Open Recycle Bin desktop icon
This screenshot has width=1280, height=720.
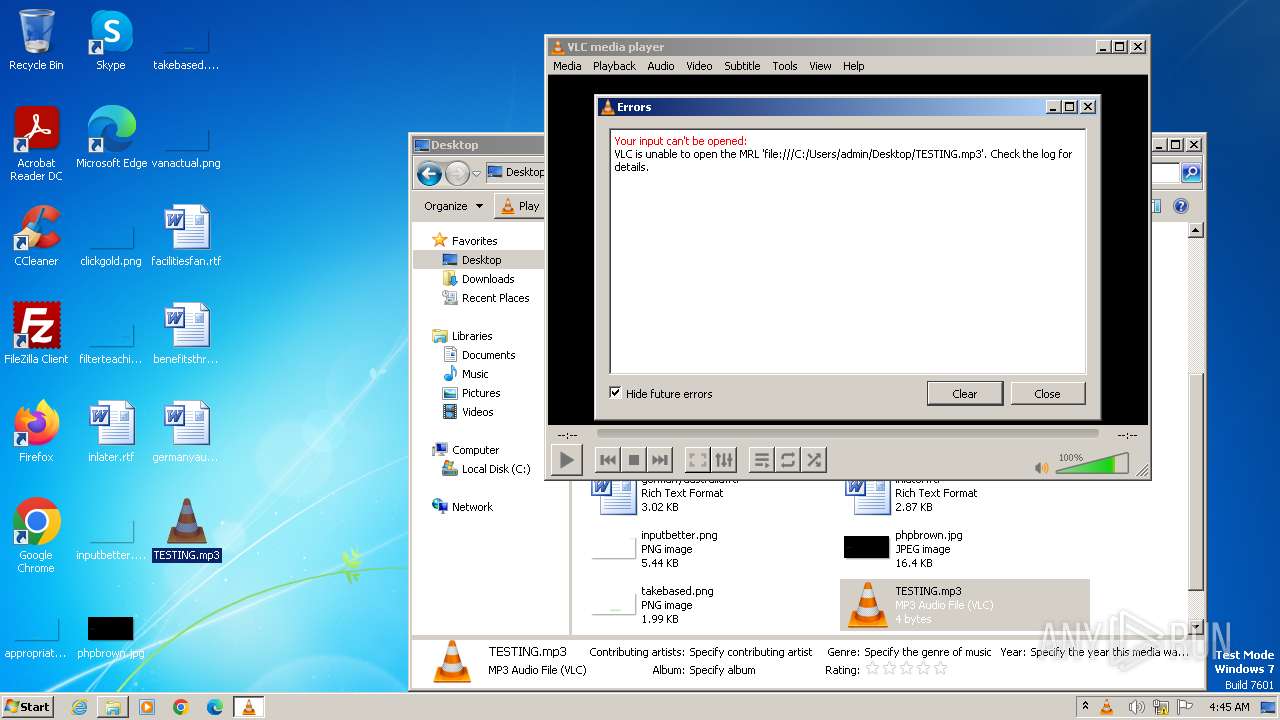[36, 41]
